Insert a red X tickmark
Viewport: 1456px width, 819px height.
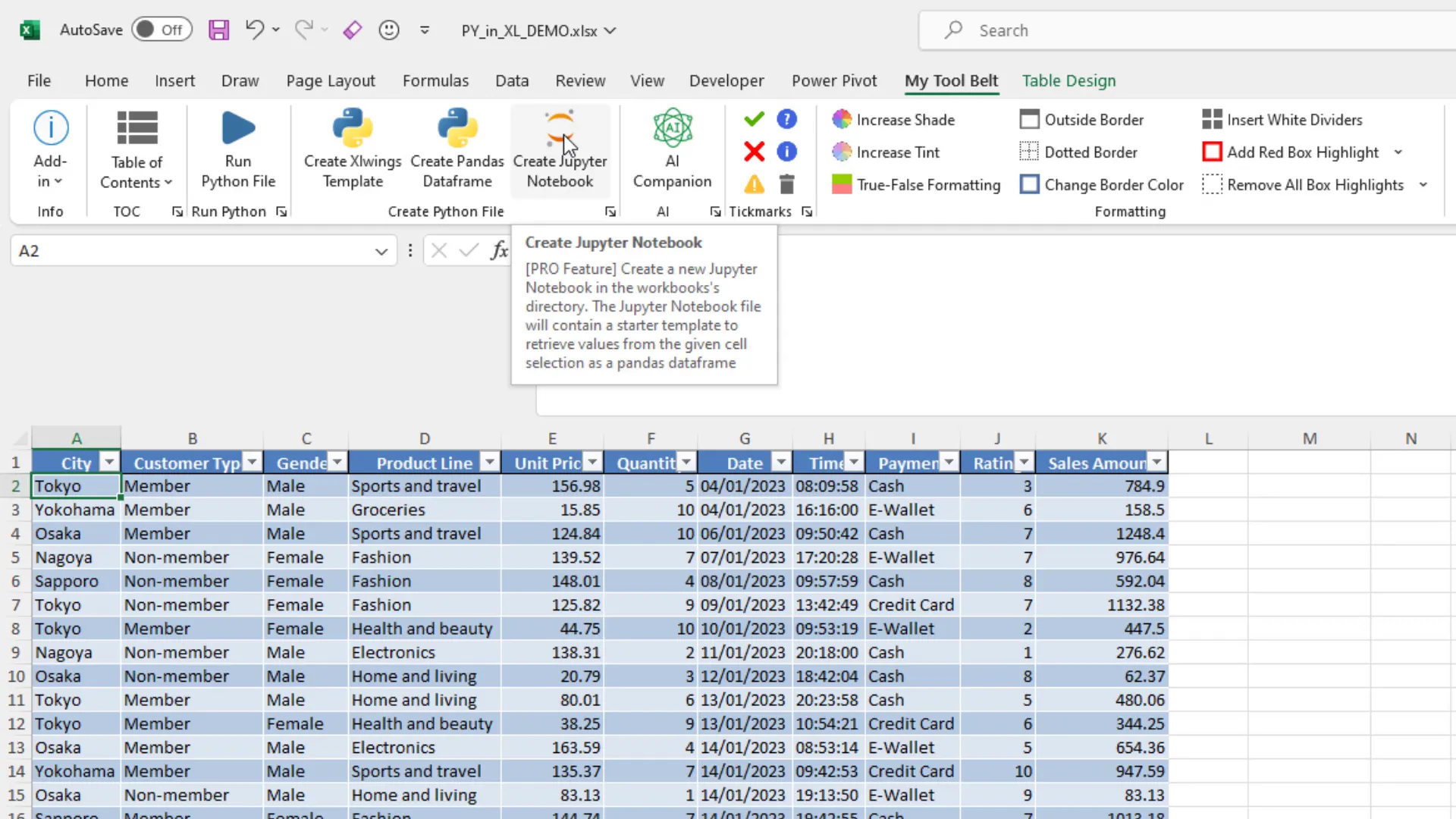point(753,151)
